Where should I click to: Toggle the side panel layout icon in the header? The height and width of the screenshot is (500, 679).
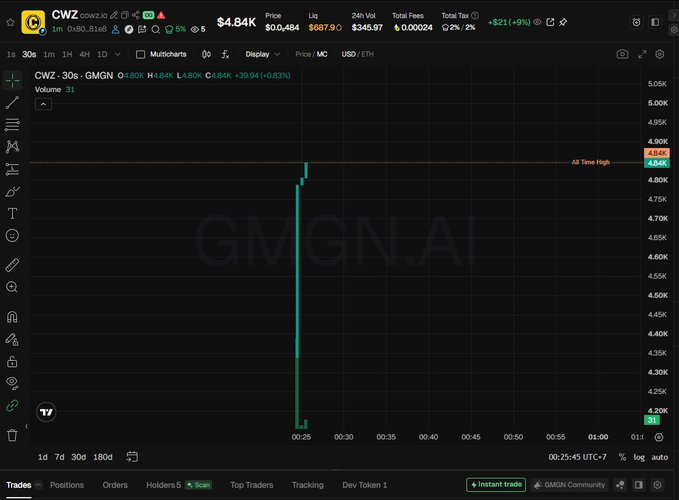pos(655,22)
